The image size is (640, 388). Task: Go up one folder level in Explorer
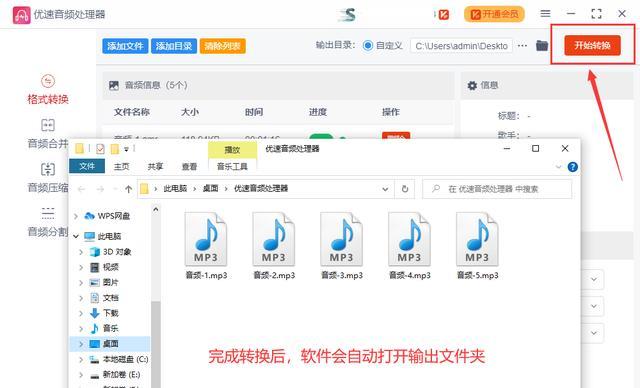pos(129,189)
